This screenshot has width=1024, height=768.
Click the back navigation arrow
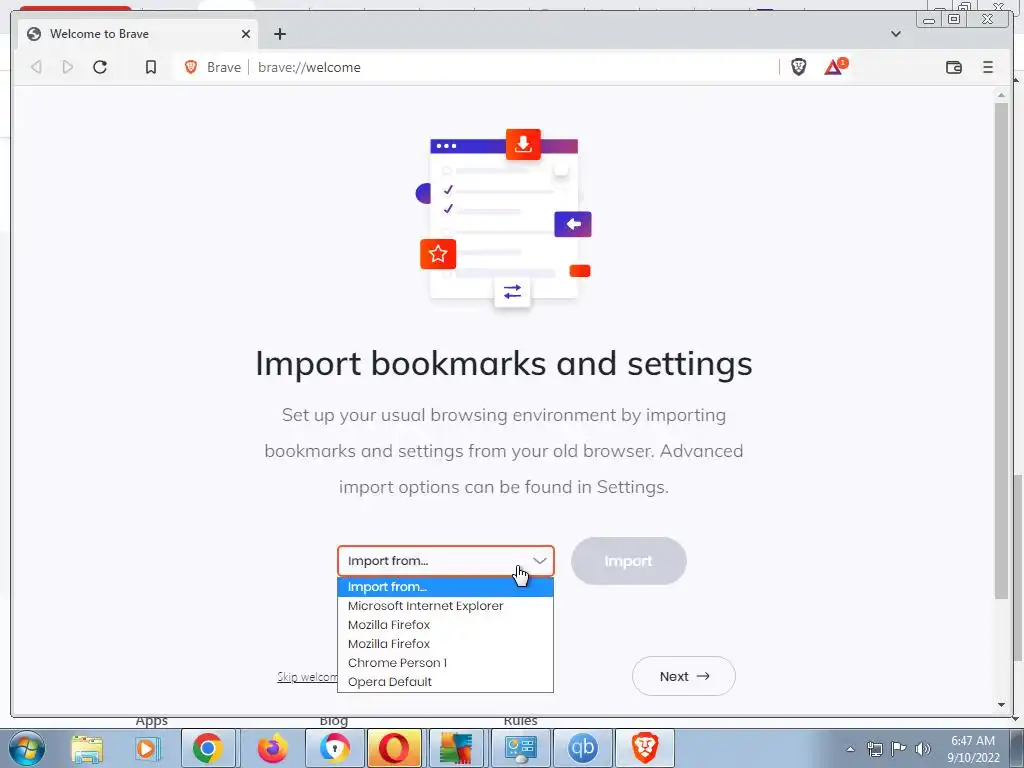(37, 67)
